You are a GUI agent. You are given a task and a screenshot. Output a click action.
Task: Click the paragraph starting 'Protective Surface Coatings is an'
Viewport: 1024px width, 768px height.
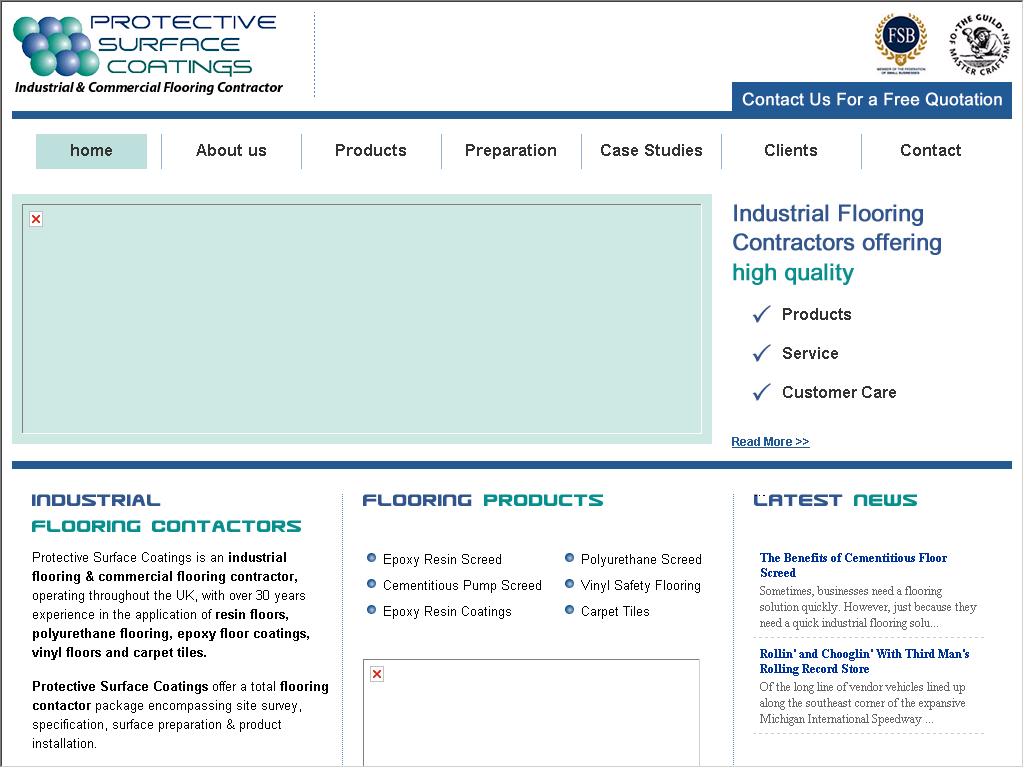pyautogui.click(x=171, y=605)
